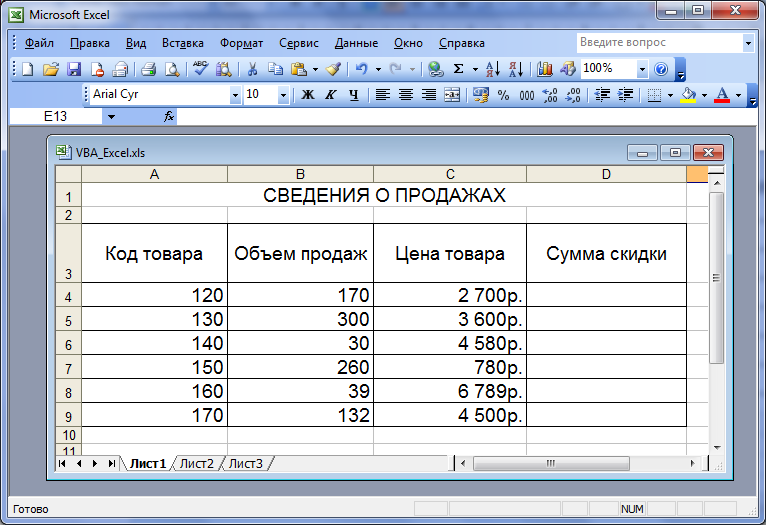Open the Paste options dropdown arrow
Viewport: 766px width, 525px height.
click(x=316, y=69)
